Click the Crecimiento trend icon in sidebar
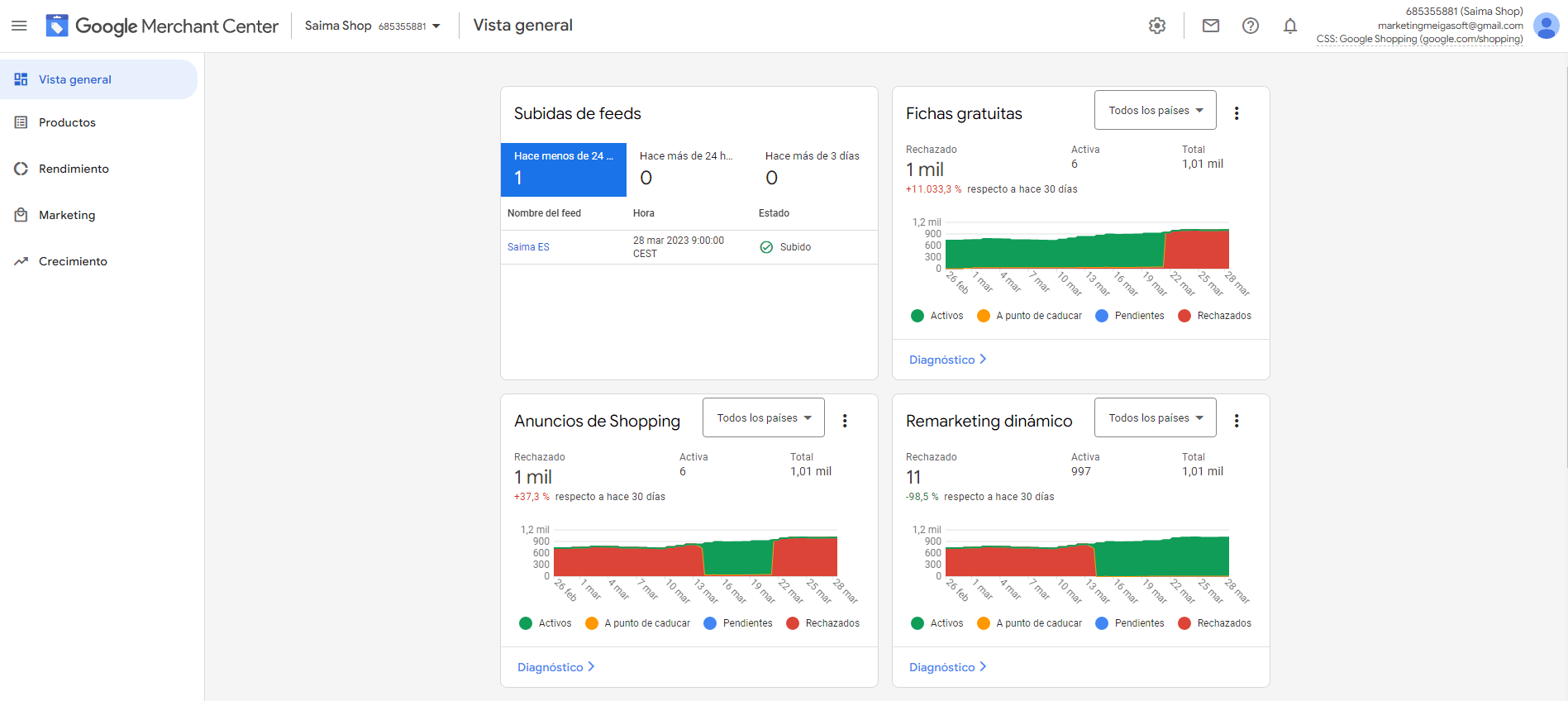The height and width of the screenshot is (701, 1568). coord(21,261)
